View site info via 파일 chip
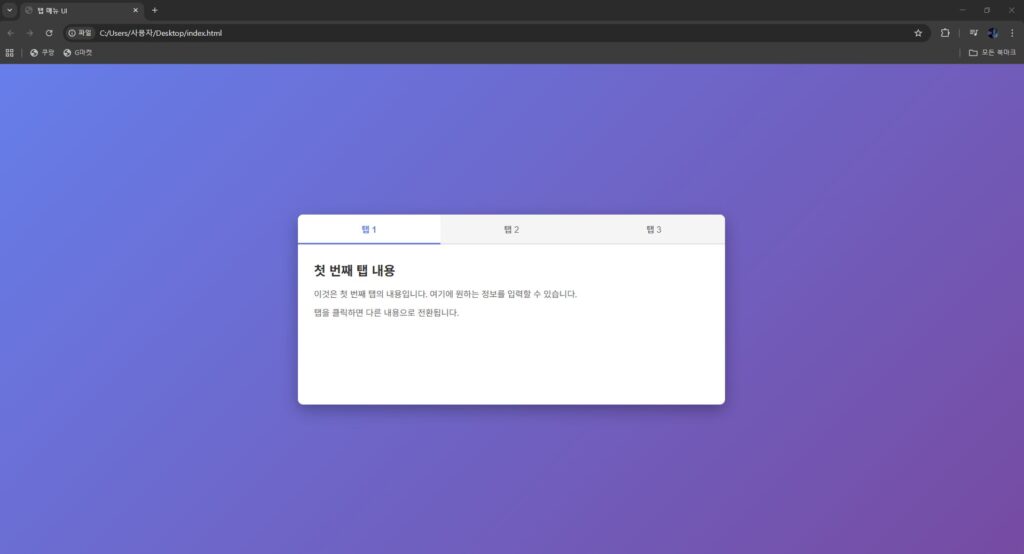The width and height of the screenshot is (1024, 554). pos(80,33)
